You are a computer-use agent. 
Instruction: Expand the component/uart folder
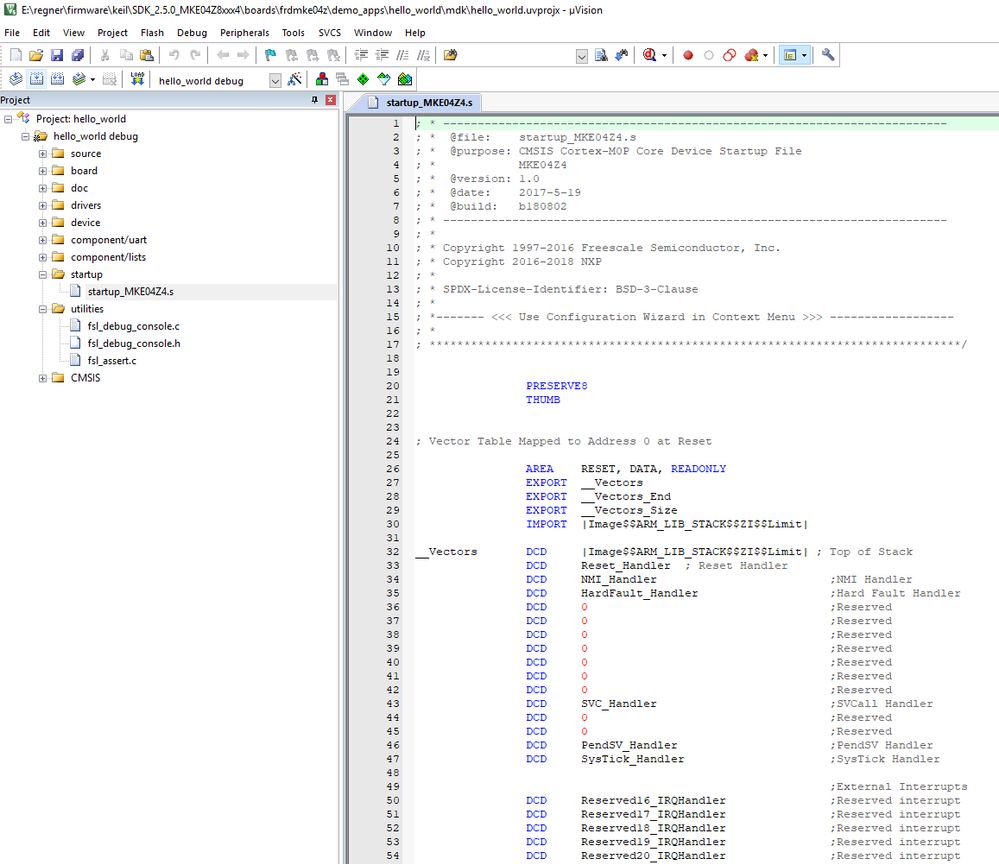(43, 240)
